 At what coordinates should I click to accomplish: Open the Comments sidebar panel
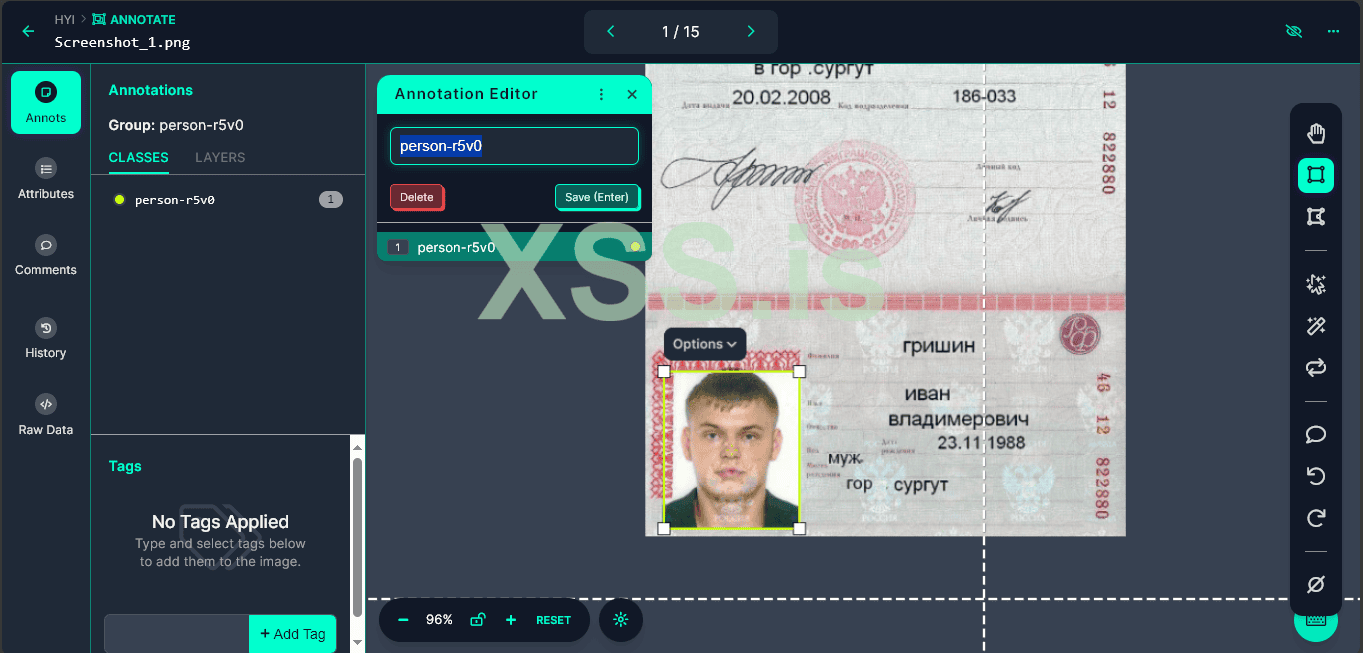[x=46, y=255]
